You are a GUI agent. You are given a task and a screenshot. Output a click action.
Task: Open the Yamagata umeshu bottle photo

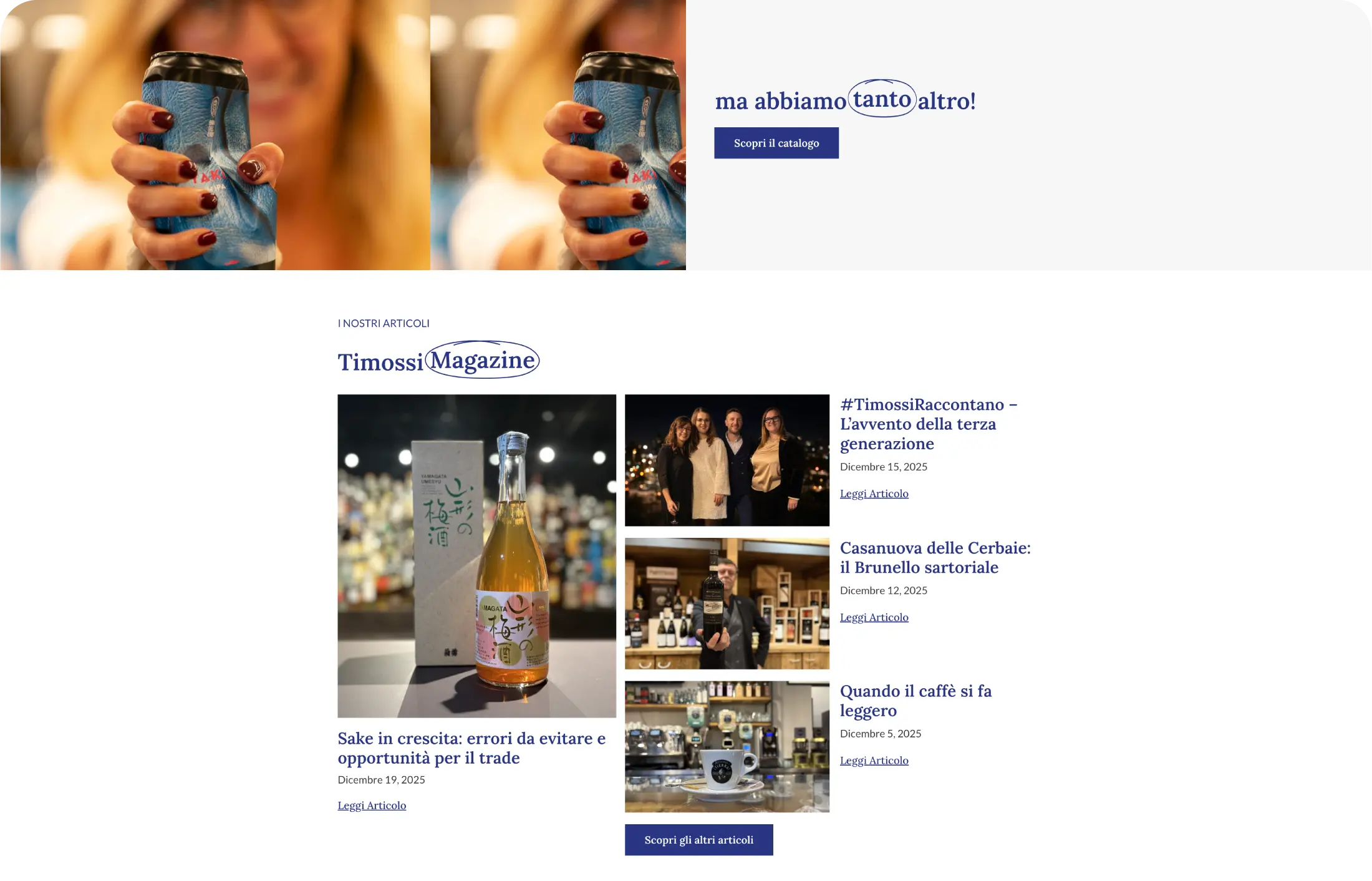476,556
